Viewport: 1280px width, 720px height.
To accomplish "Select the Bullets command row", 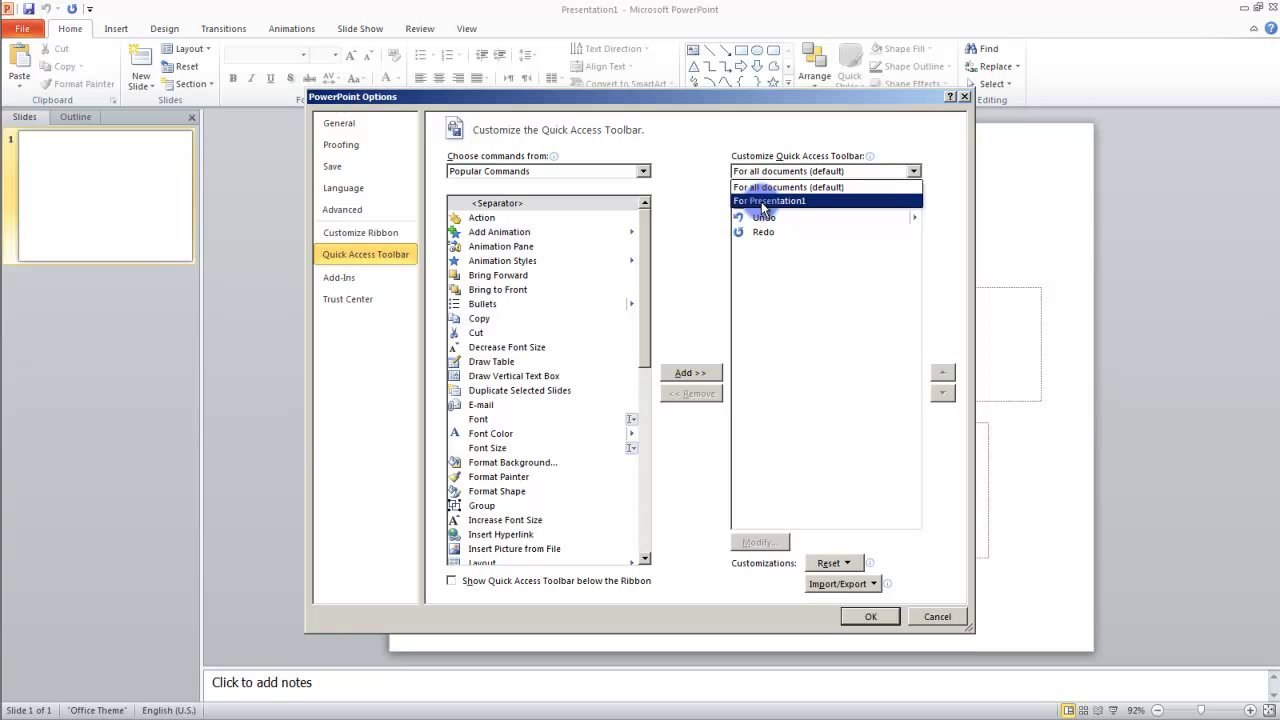I will (543, 304).
